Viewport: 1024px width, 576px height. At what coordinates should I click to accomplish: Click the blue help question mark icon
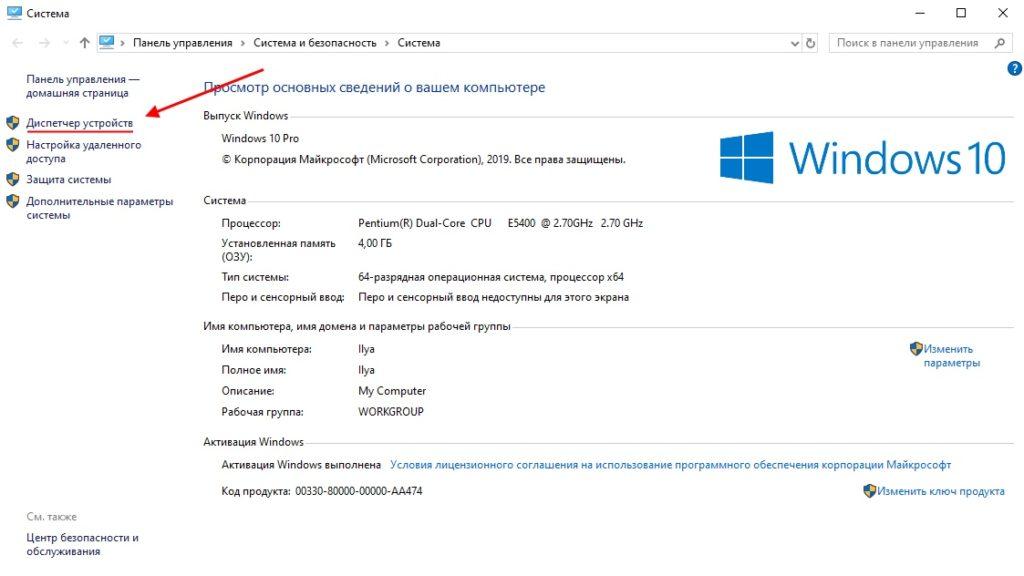click(x=1014, y=68)
